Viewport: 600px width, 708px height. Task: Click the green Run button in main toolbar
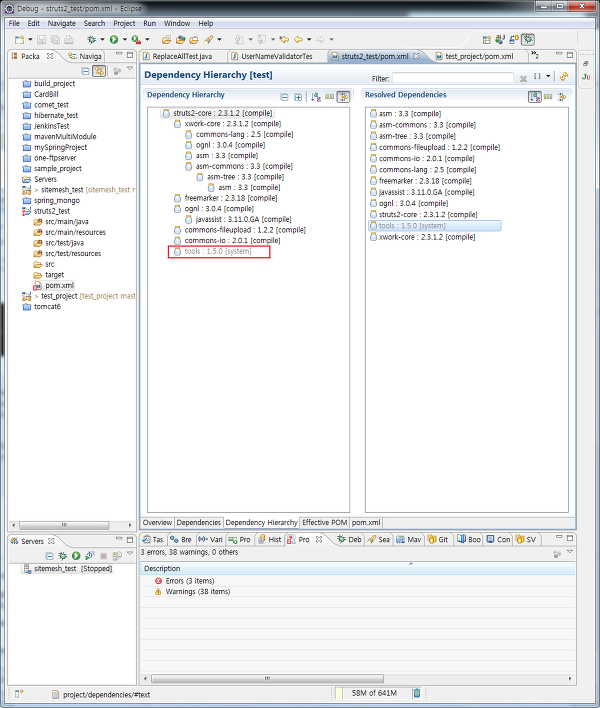point(114,40)
